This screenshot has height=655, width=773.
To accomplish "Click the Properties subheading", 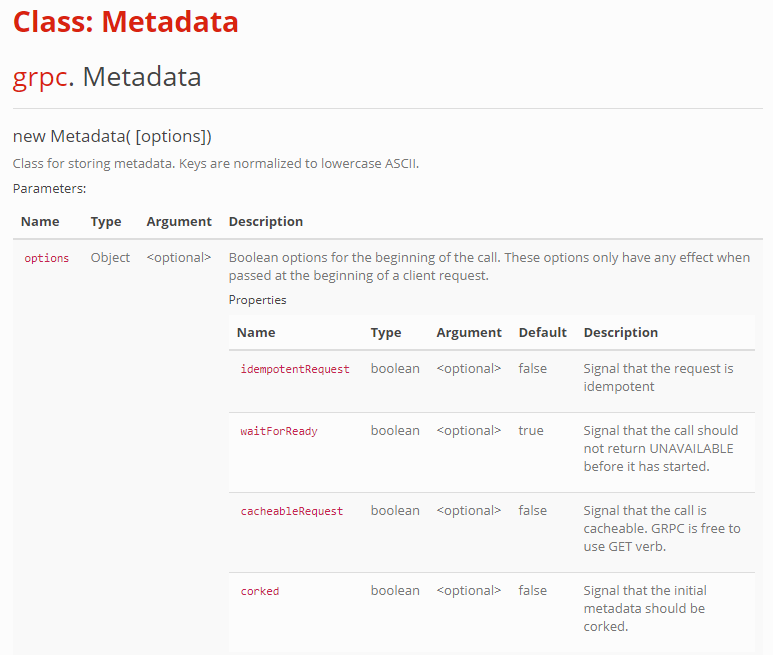I will (257, 300).
